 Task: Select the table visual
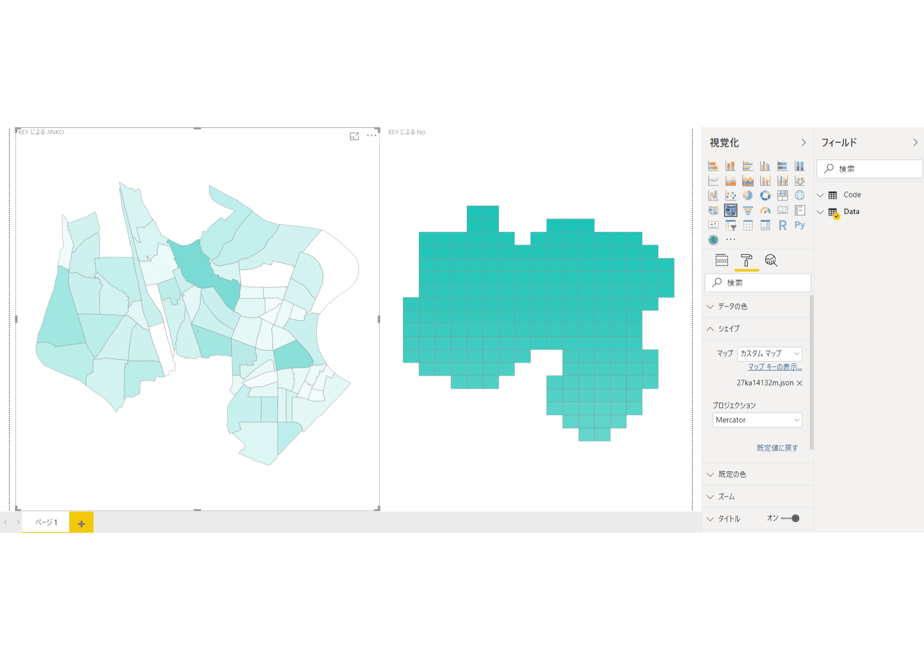tap(748, 225)
